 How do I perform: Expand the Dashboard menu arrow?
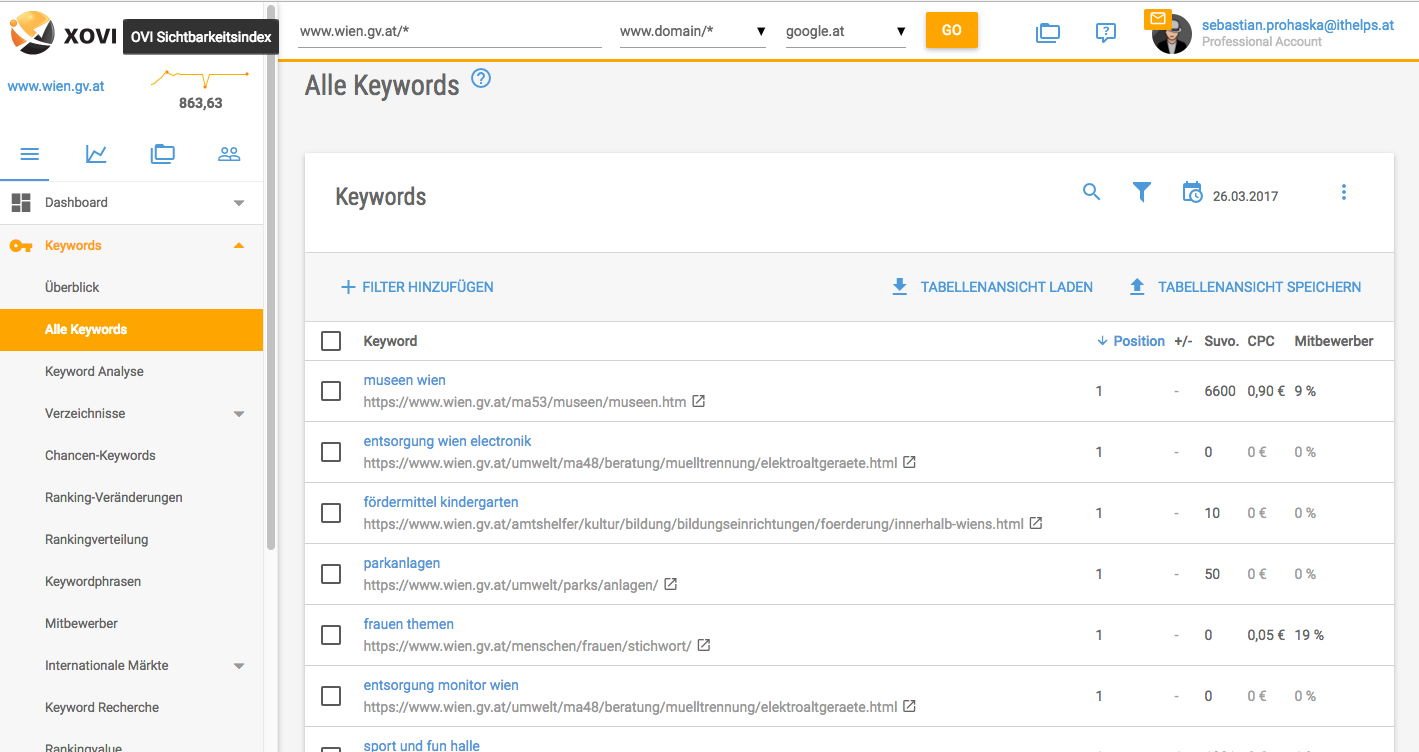pyautogui.click(x=239, y=203)
